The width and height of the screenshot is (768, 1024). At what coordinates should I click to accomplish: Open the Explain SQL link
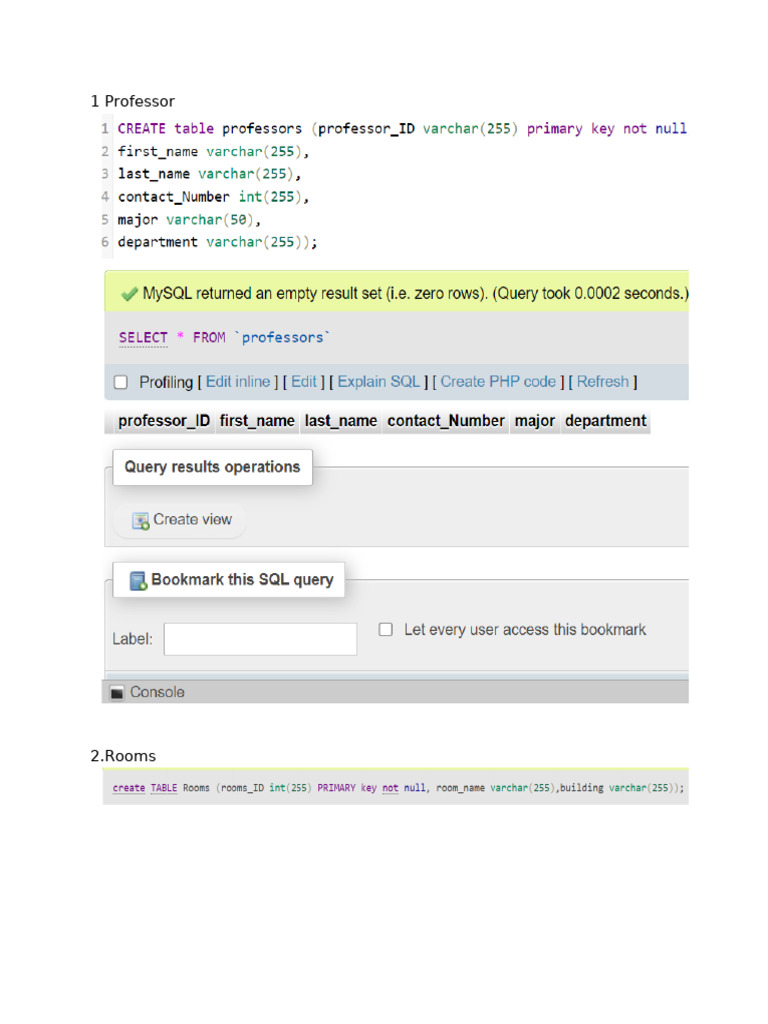click(379, 382)
